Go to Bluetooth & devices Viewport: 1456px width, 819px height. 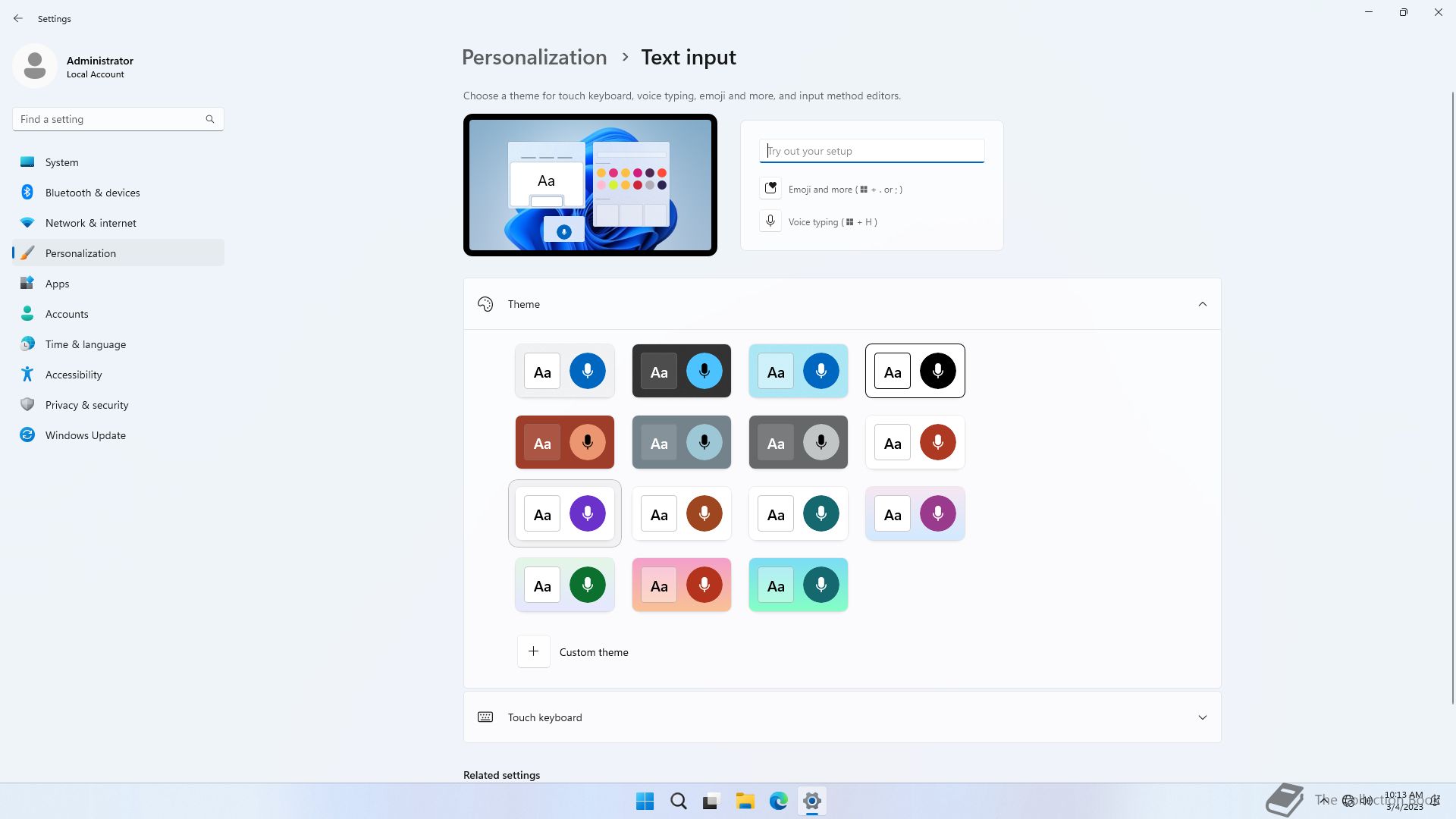point(93,193)
